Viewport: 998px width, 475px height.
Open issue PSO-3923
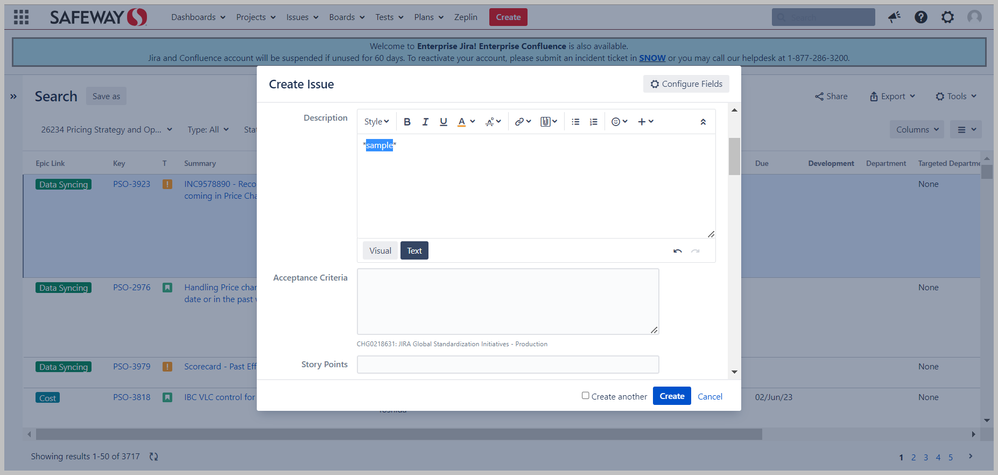(132, 184)
